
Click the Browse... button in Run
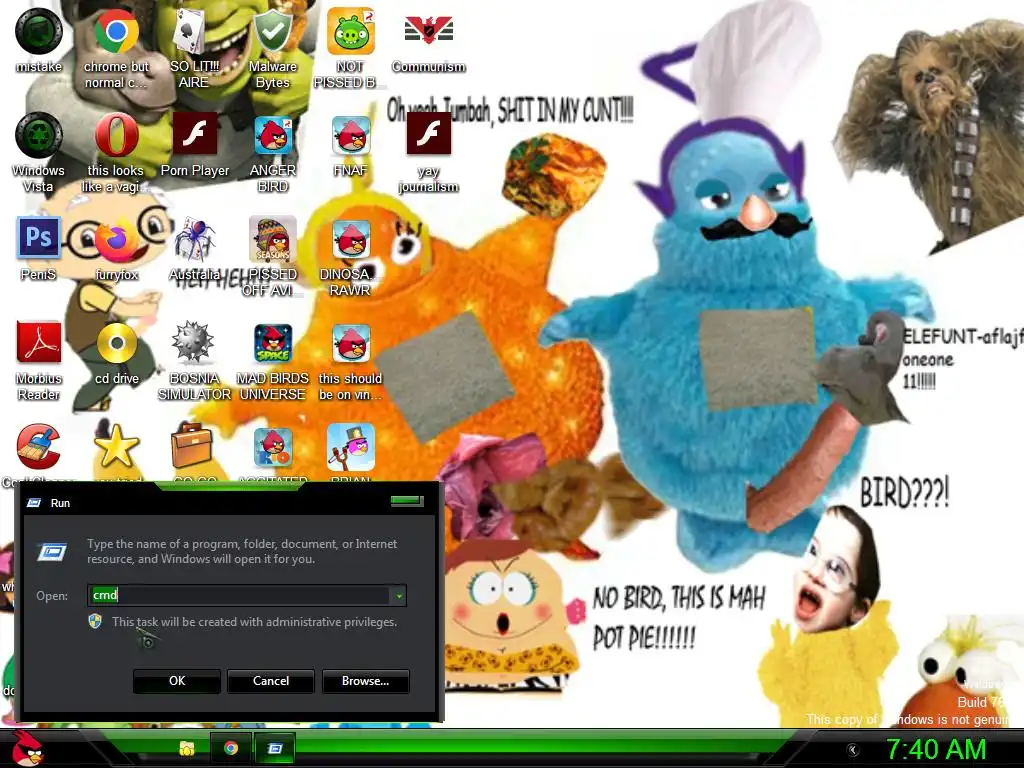click(366, 680)
